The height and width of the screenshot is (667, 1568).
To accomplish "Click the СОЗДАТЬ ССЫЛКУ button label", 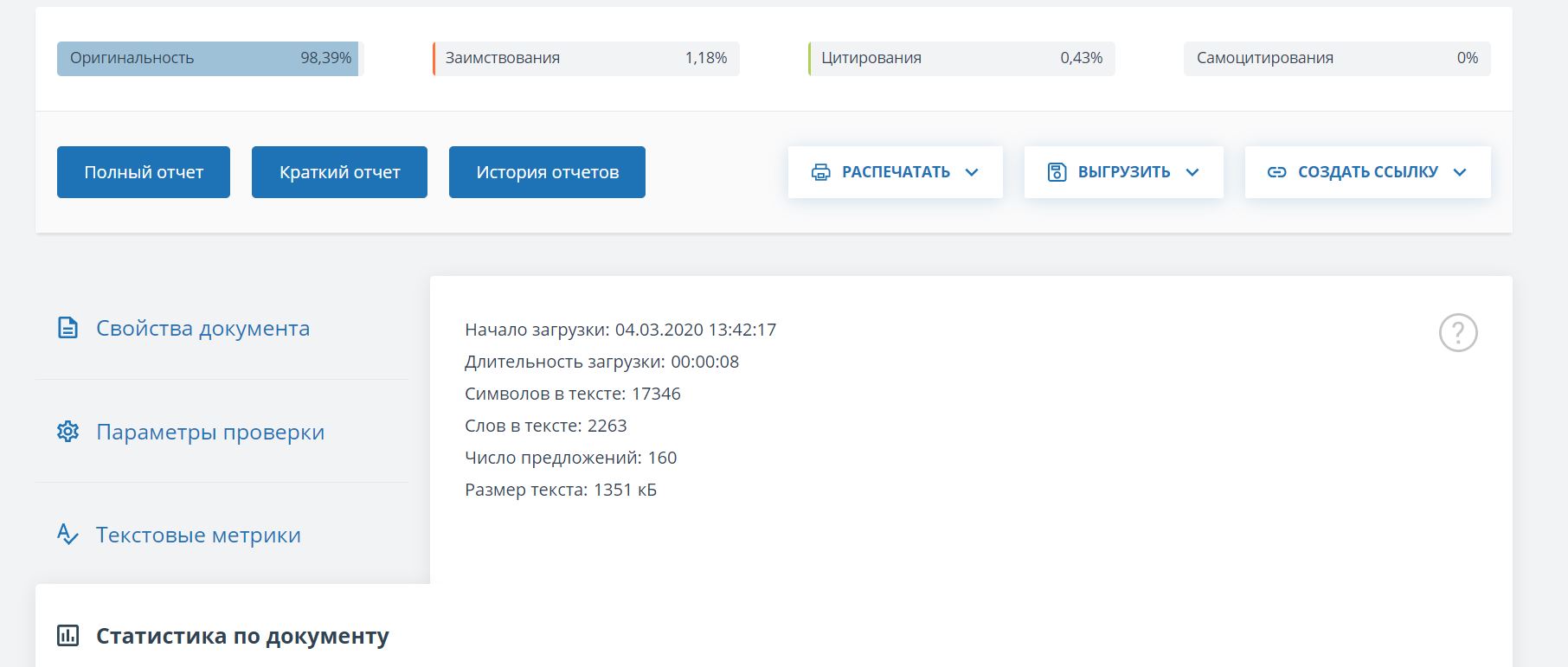I will [x=1368, y=172].
